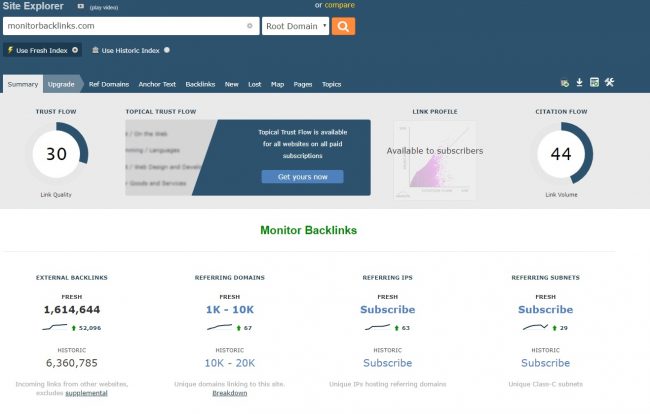The image size is (650, 414).
Task: Clear the URL search field
Action: click(249, 26)
